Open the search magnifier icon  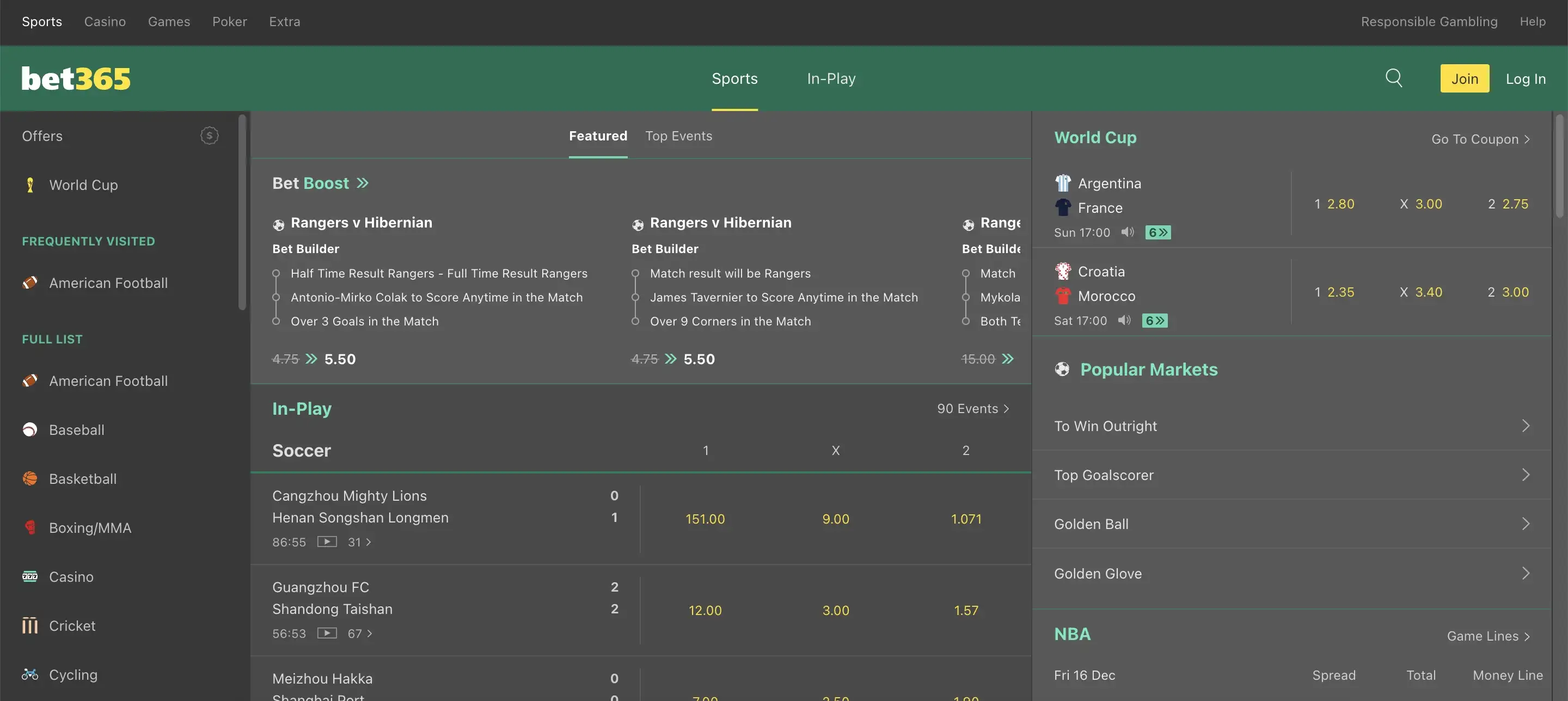(x=1394, y=78)
